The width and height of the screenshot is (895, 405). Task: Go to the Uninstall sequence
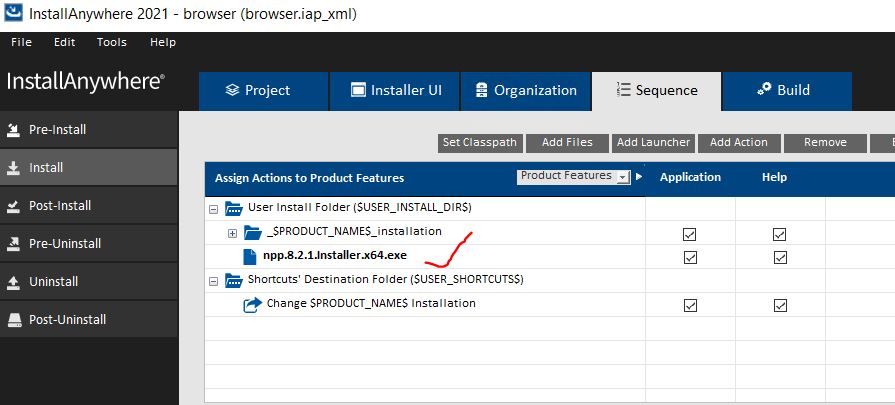[88, 282]
